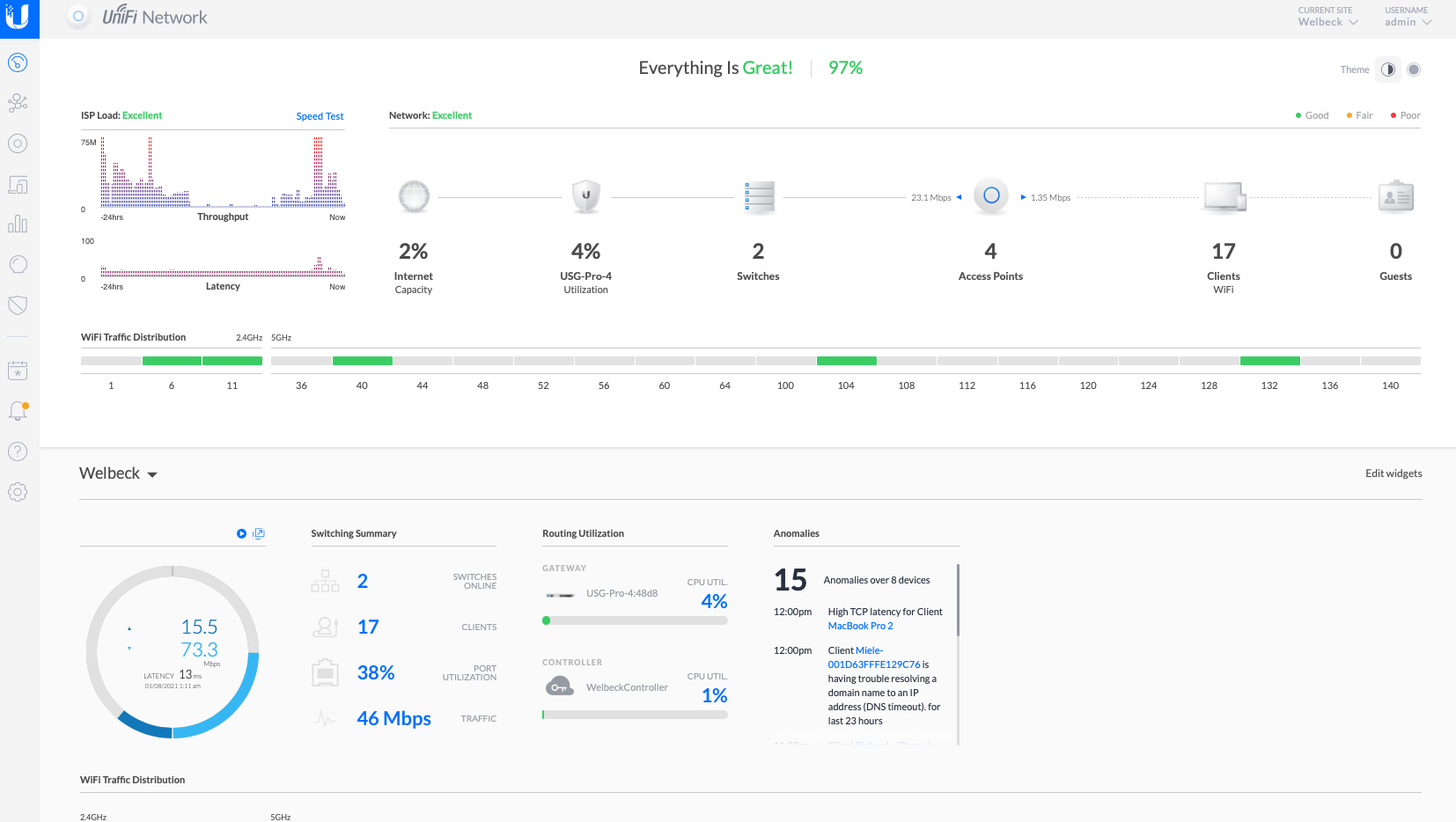Click the switching traffic pulse icon
This screenshot has height=822, width=1456.
[325, 718]
